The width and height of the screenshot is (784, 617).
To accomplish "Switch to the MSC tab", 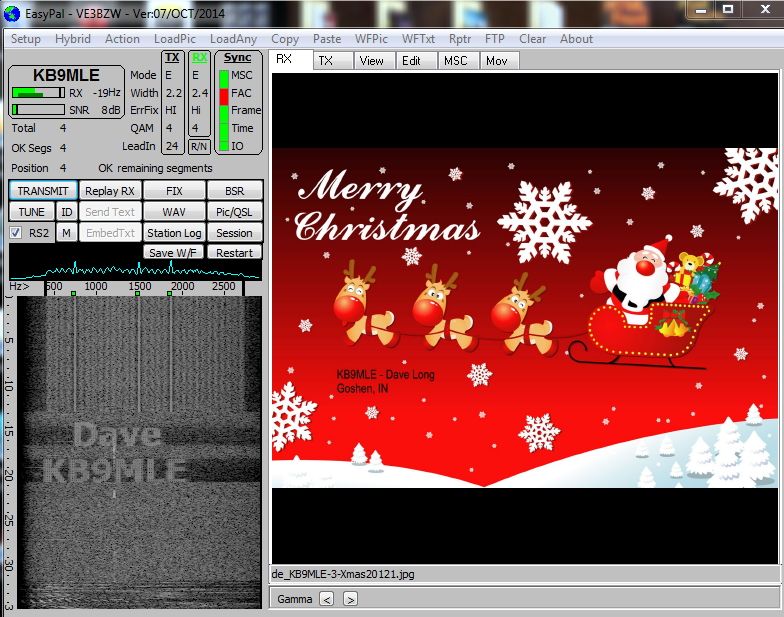I will [459, 60].
